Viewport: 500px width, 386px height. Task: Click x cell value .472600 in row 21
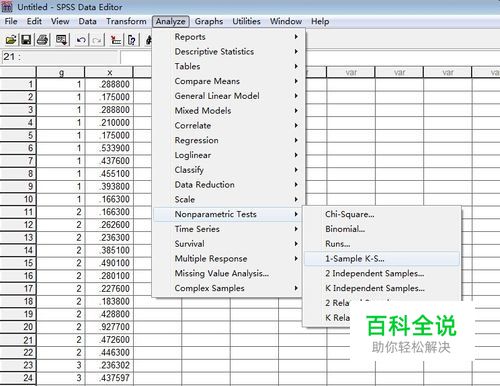coord(109,340)
